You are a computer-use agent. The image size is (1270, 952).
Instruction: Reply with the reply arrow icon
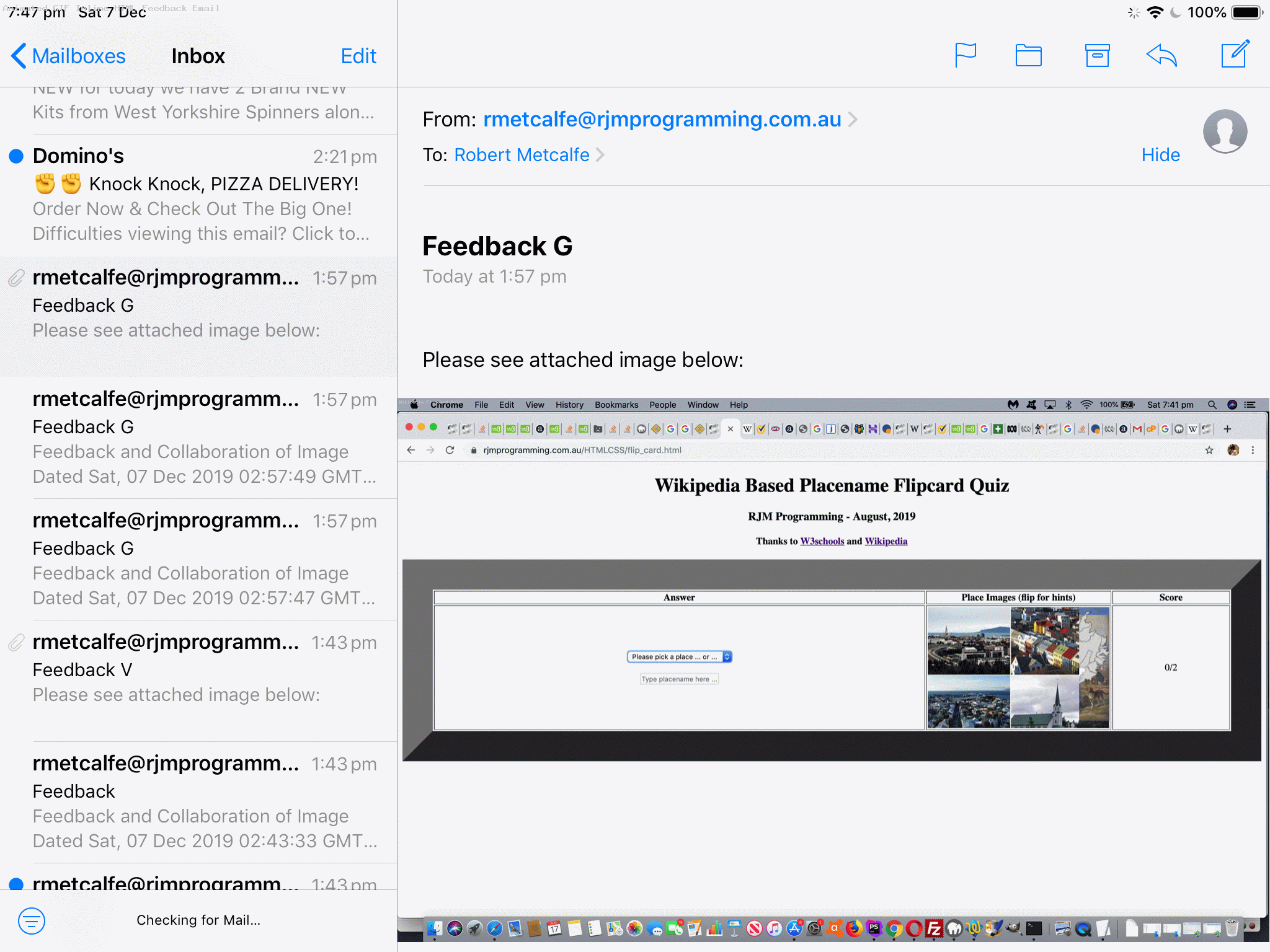click(1160, 55)
